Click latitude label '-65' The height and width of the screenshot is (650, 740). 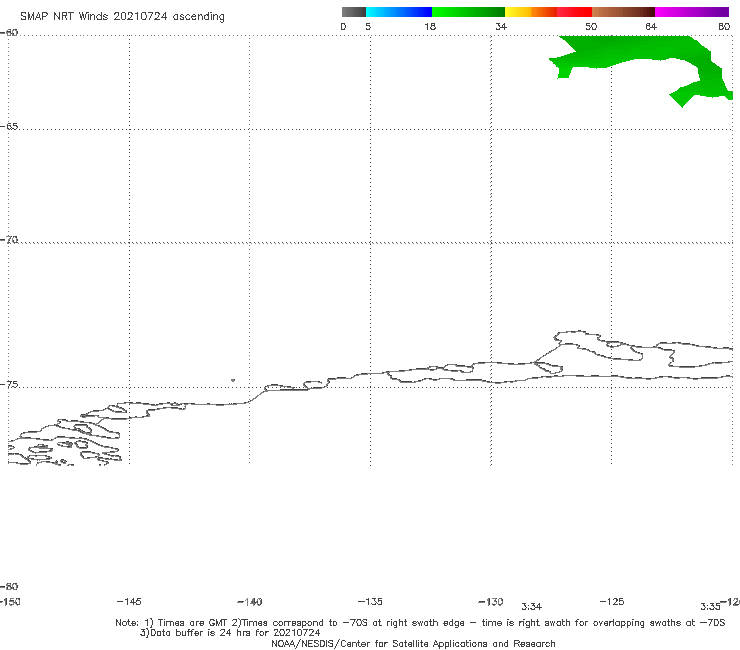tap(9, 127)
